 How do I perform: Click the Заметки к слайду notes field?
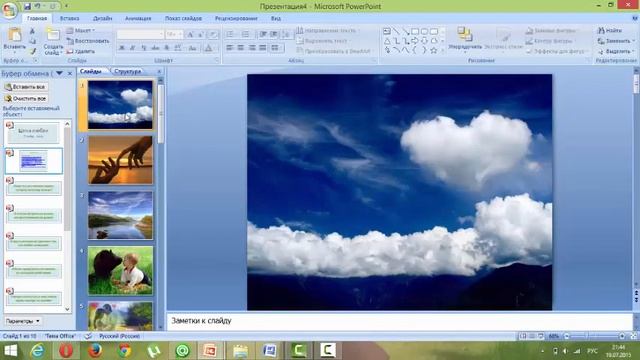399,321
